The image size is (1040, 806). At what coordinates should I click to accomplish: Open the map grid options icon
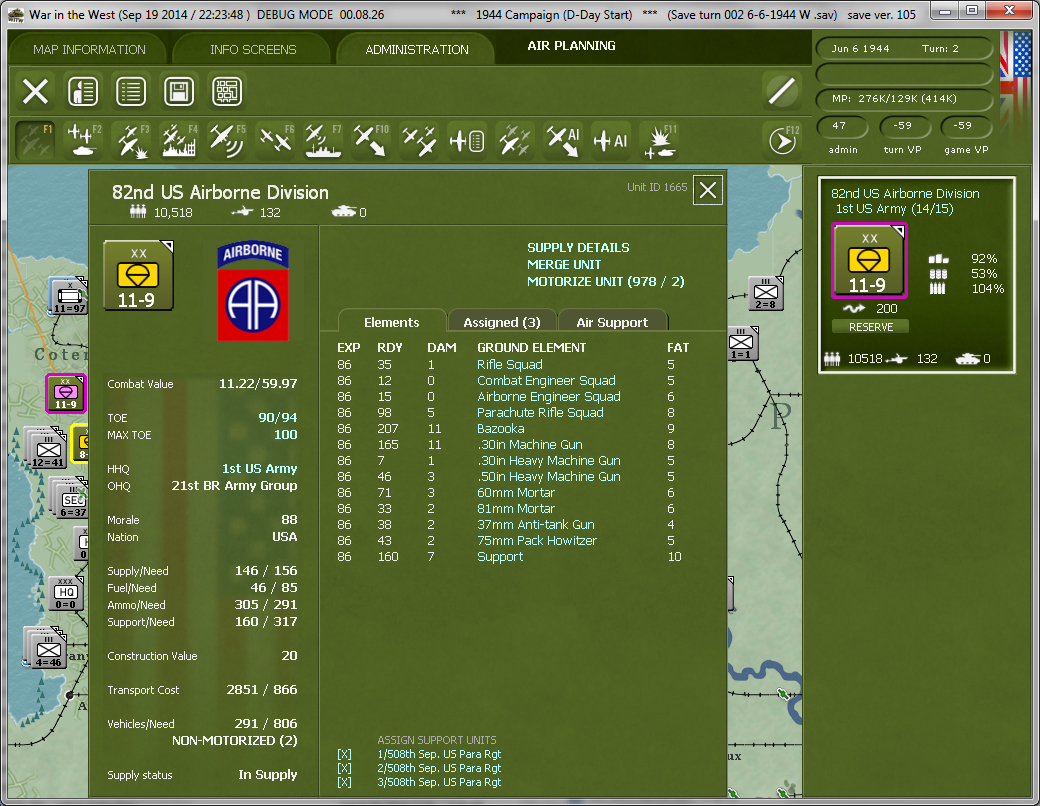[227, 91]
